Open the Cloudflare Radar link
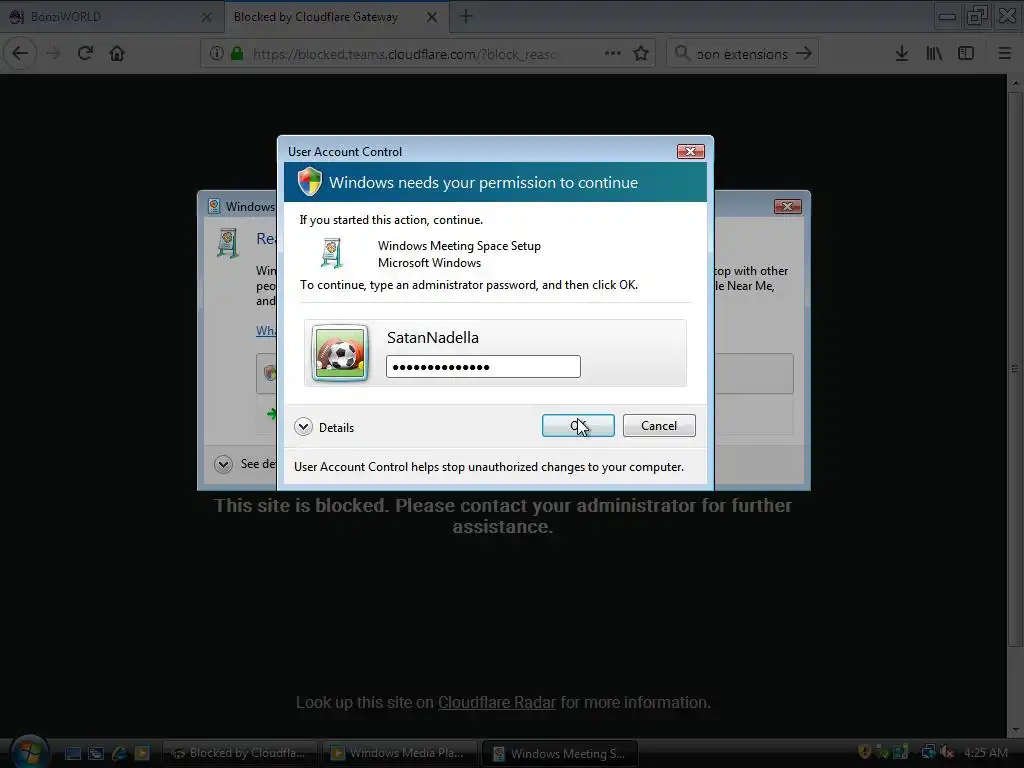Image resolution: width=1024 pixels, height=768 pixels. point(496,703)
